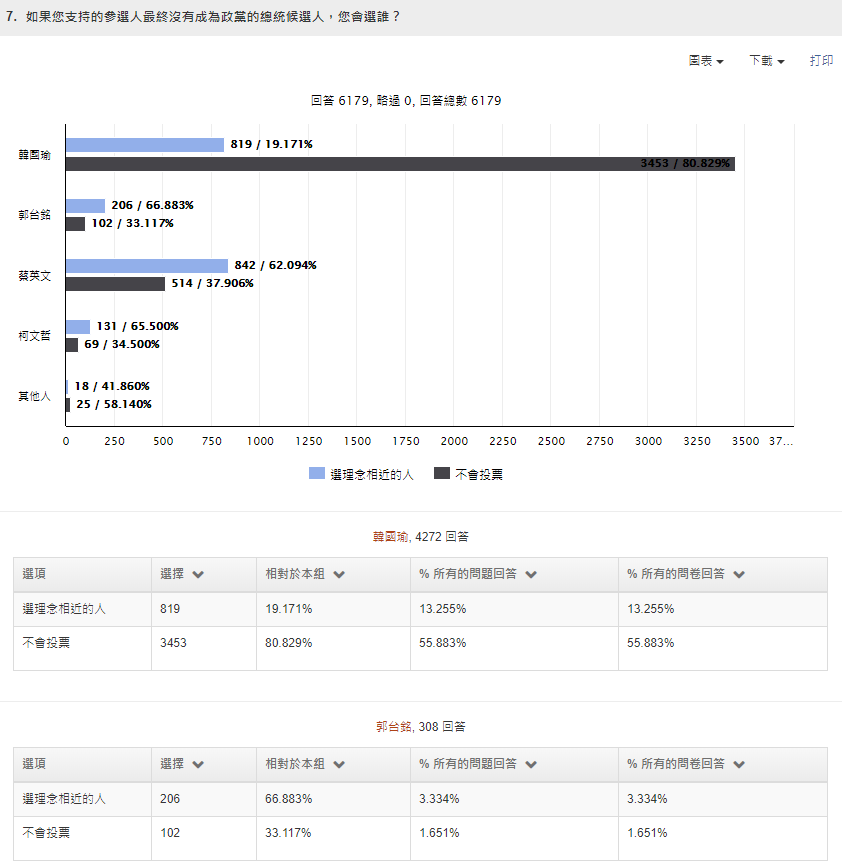Click the 842 / 62.094% bar label
The height and width of the screenshot is (864, 842).
point(276,265)
